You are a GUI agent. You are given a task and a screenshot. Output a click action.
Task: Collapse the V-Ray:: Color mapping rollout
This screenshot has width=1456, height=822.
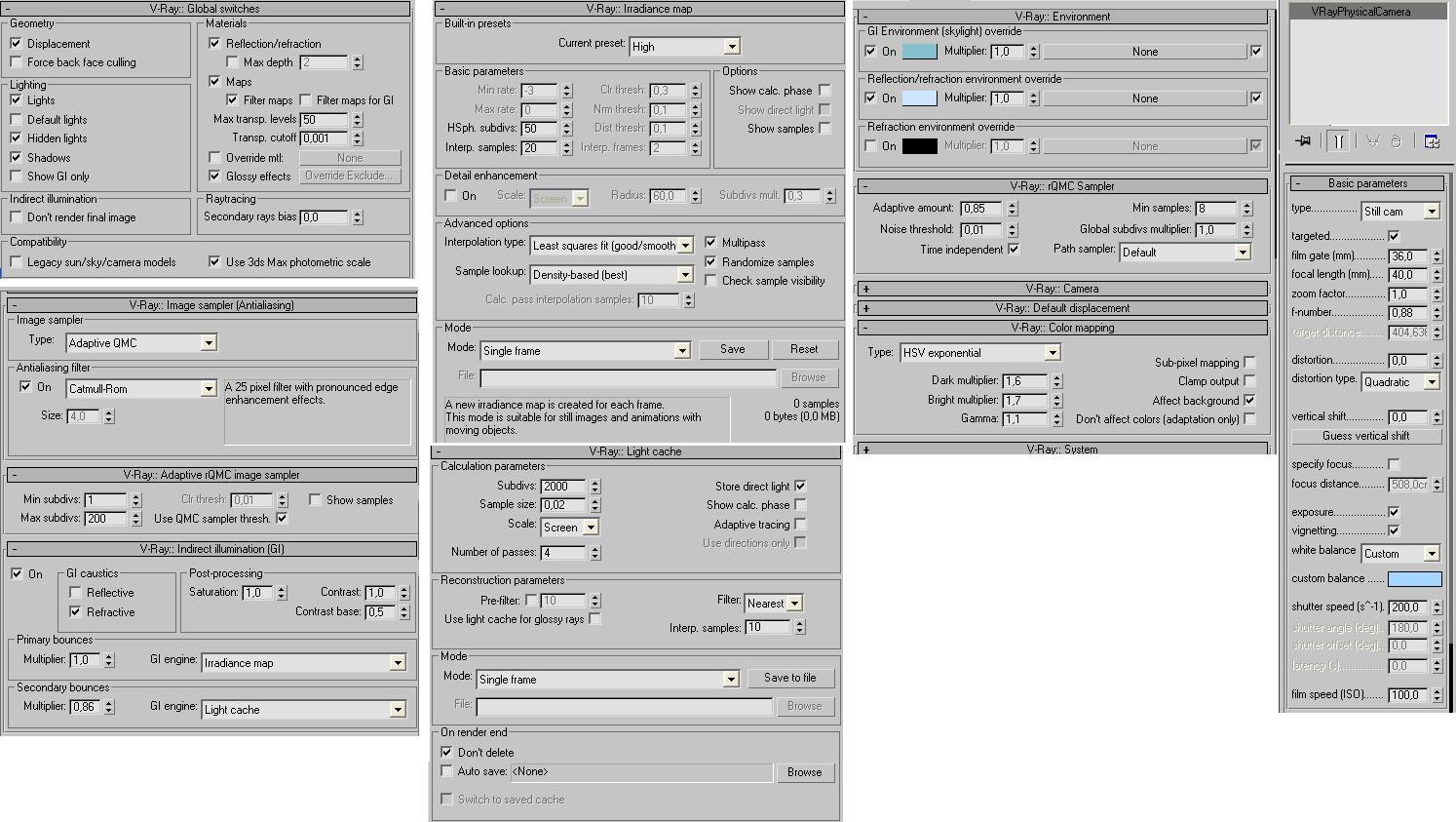click(1061, 328)
